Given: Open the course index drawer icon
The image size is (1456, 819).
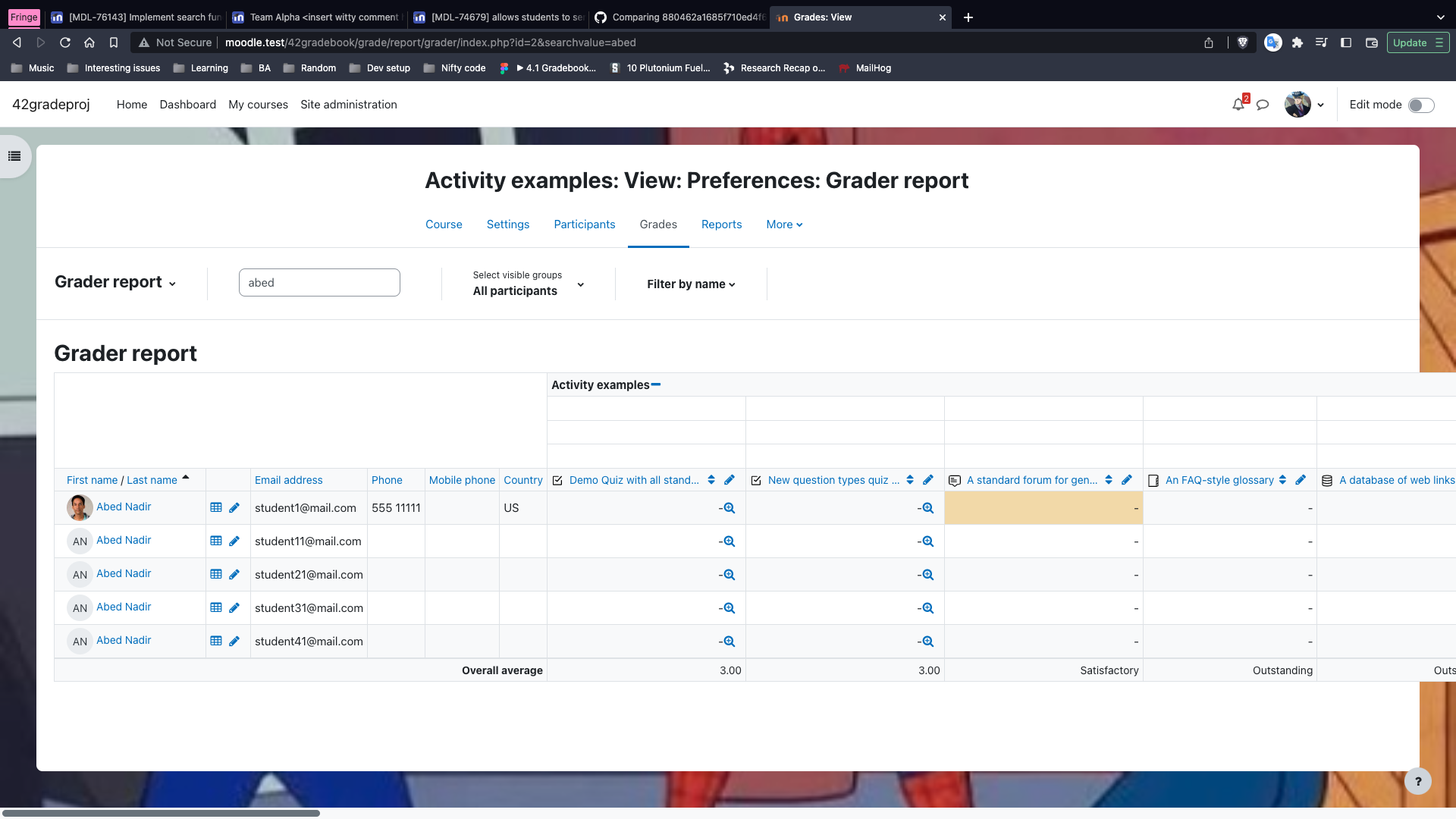Looking at the screenshot, I should (14, 156).
